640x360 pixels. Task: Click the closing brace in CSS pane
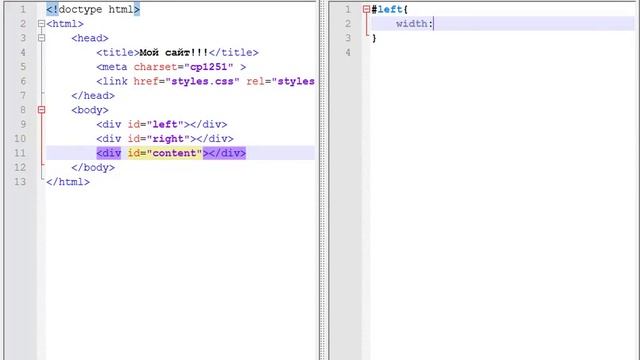[374, 38]
